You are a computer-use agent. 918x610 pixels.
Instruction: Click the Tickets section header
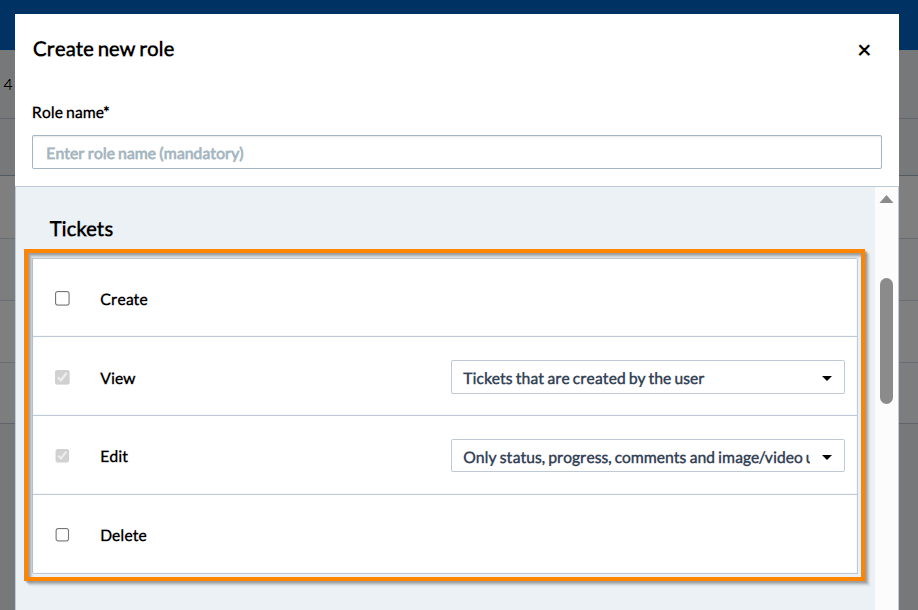81,229
